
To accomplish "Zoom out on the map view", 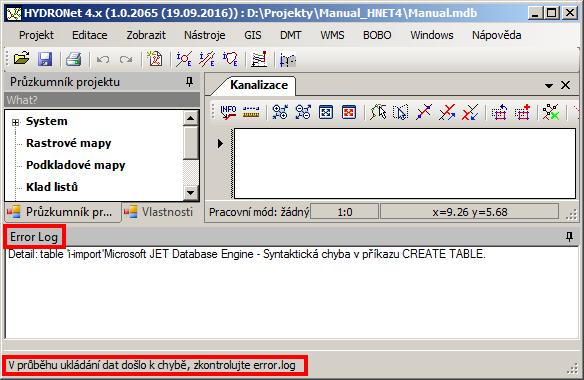I will click(x=303, y=112).
